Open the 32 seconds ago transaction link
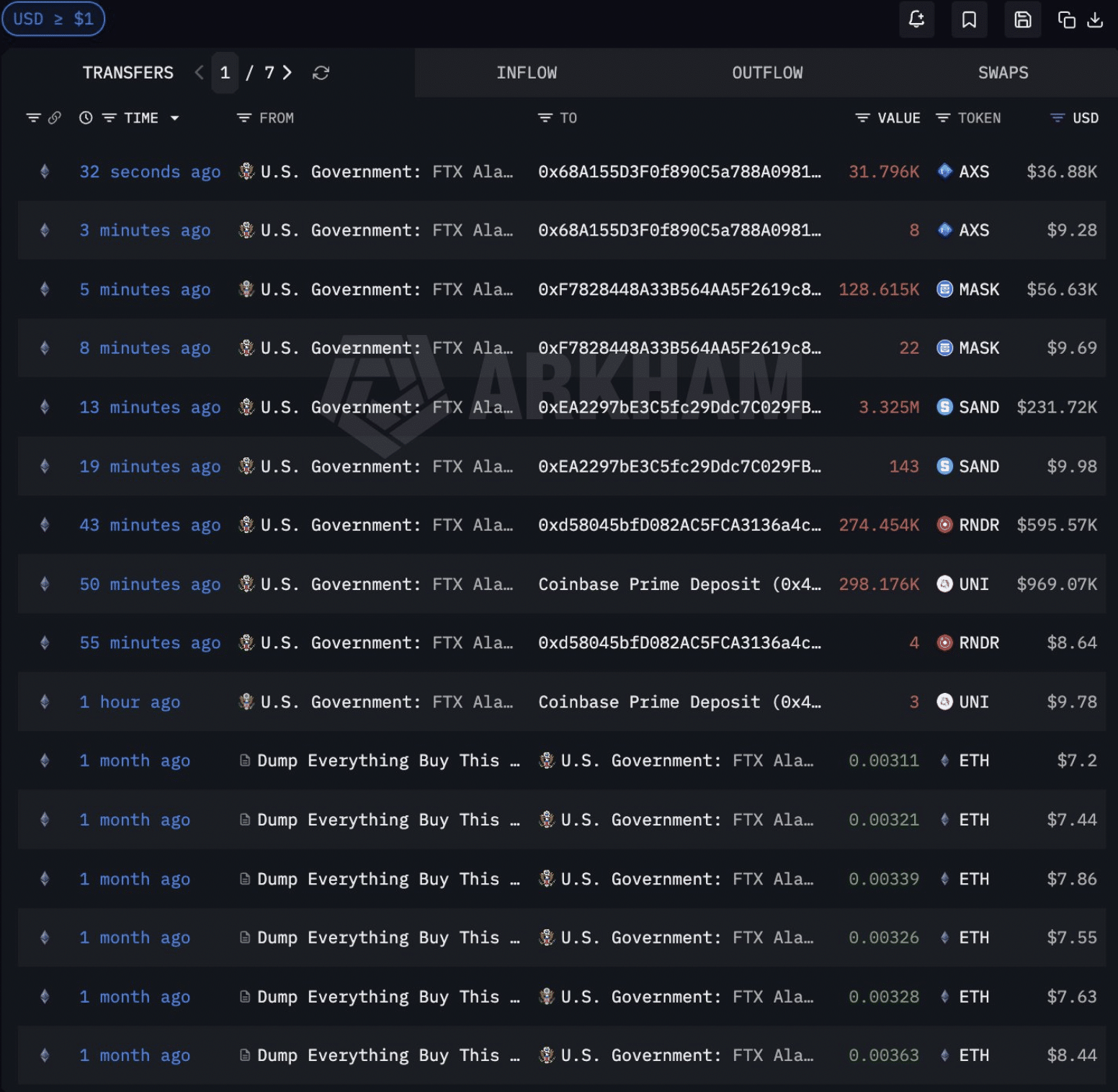The image size is (1118, 1092). point(150,171)
